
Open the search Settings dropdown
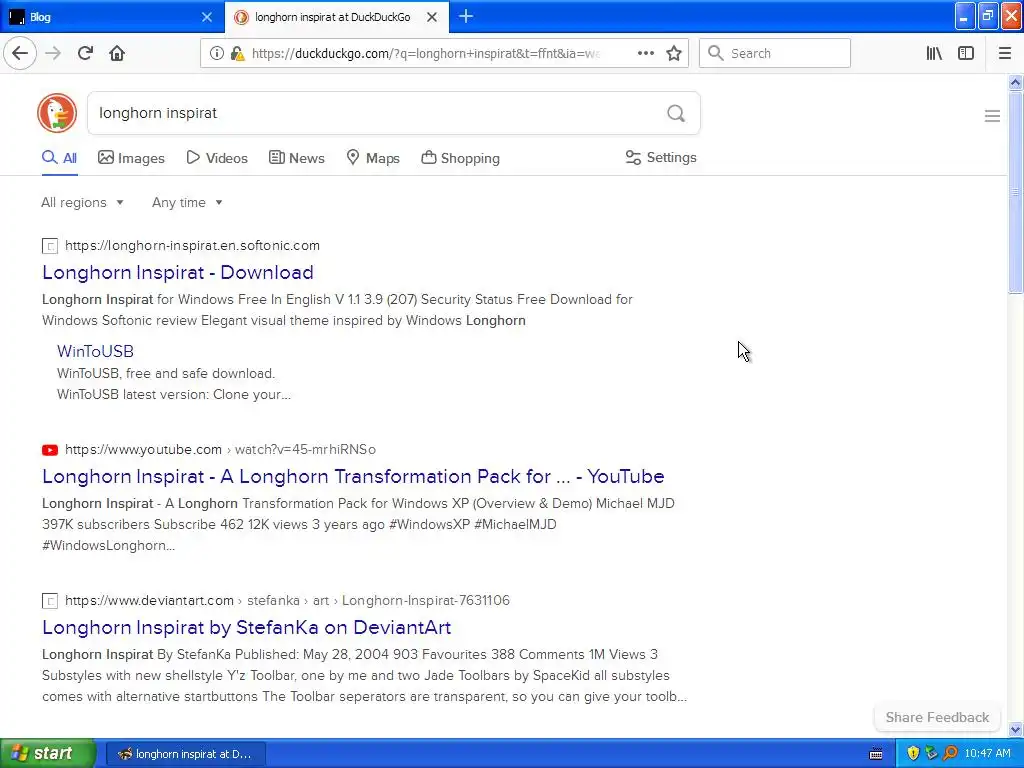point(661,157)
